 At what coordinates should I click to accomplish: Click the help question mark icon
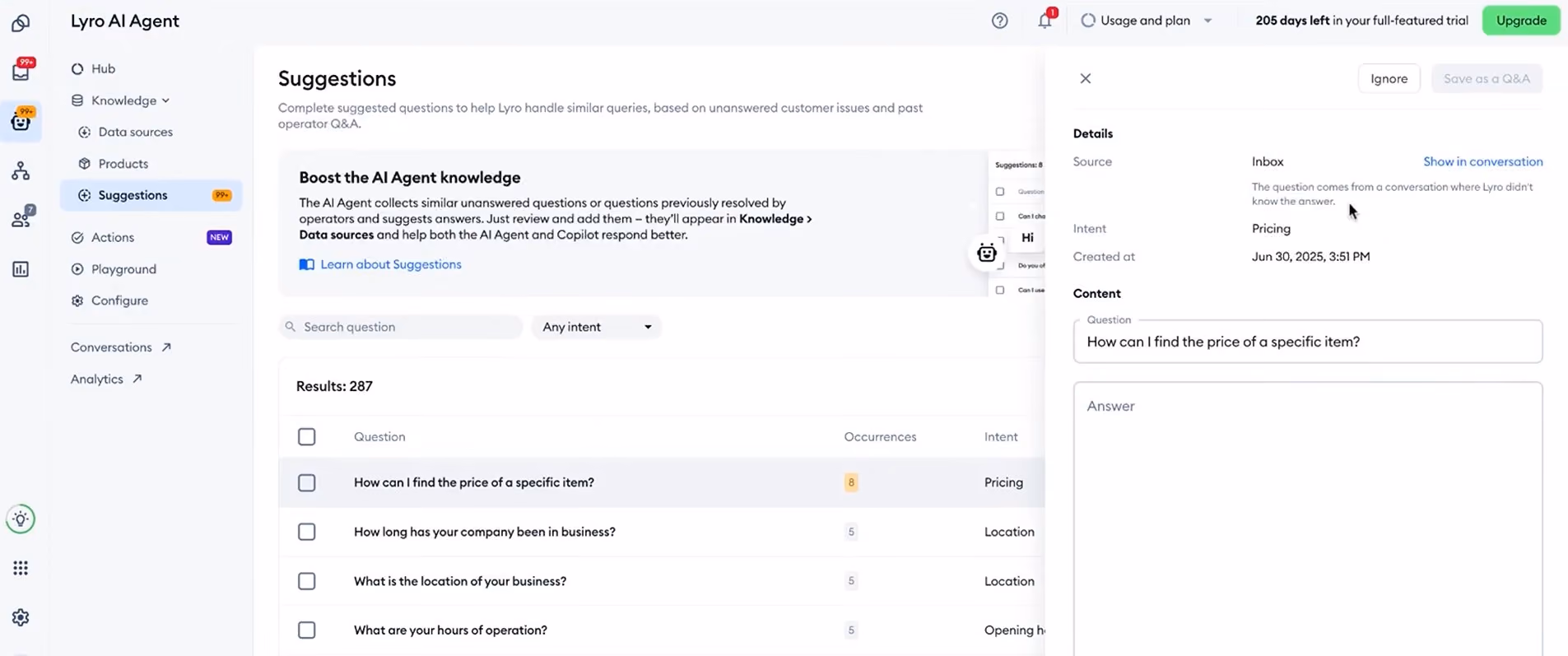(999, 21)
